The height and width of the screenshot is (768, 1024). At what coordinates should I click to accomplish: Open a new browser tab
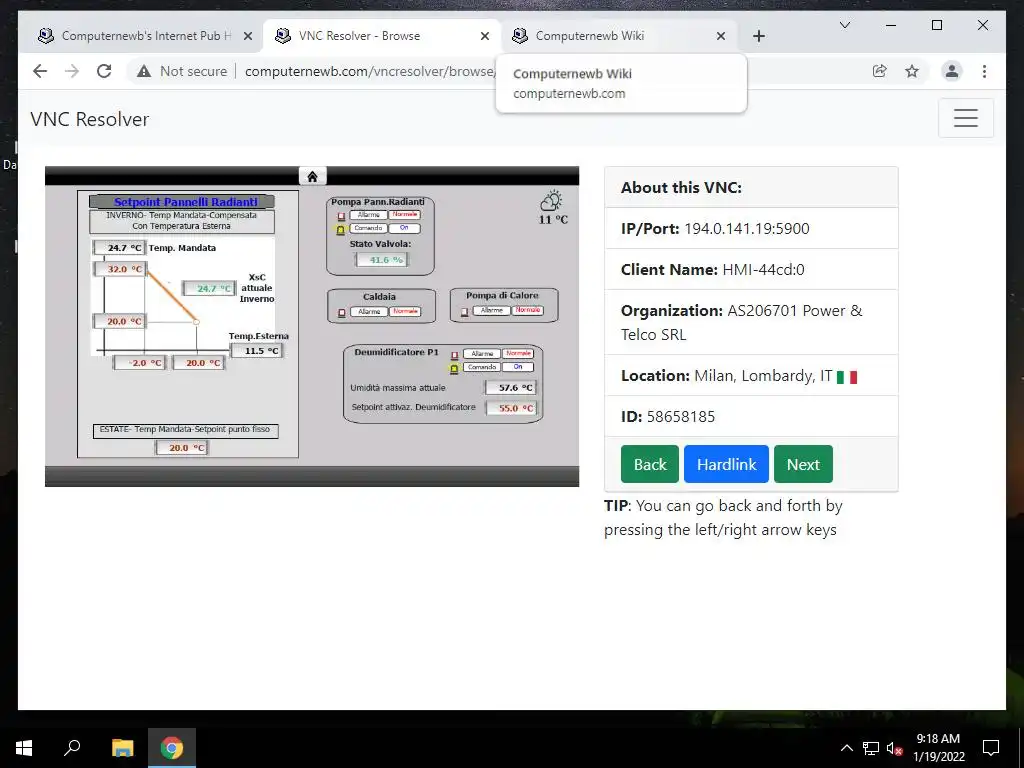(x=758, y=36)
